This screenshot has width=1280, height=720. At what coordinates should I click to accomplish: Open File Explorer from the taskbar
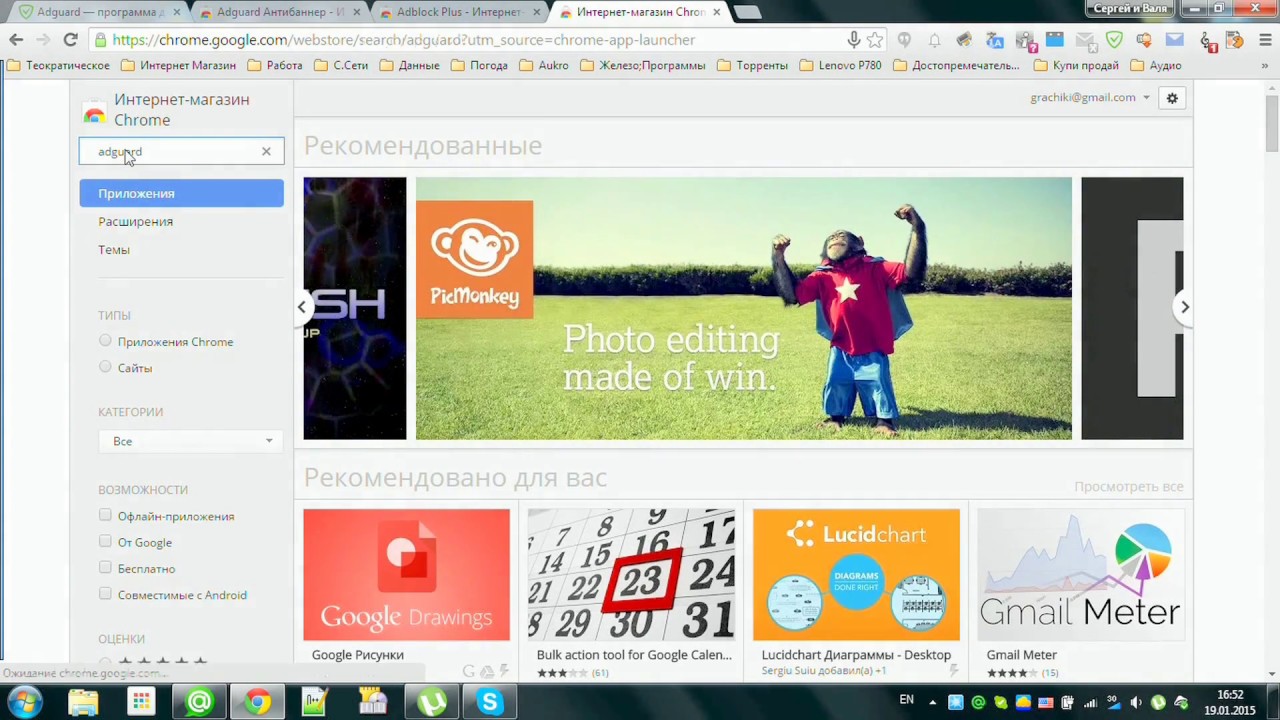point(83,702)
